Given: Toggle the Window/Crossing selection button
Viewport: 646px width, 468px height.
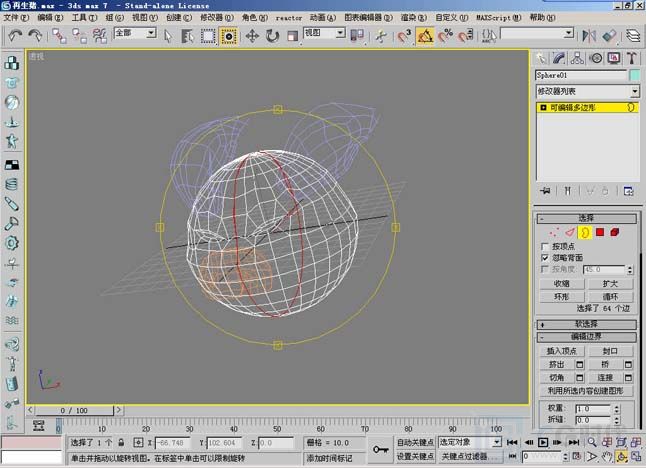Looking at the screenshot, I should 229,36.
